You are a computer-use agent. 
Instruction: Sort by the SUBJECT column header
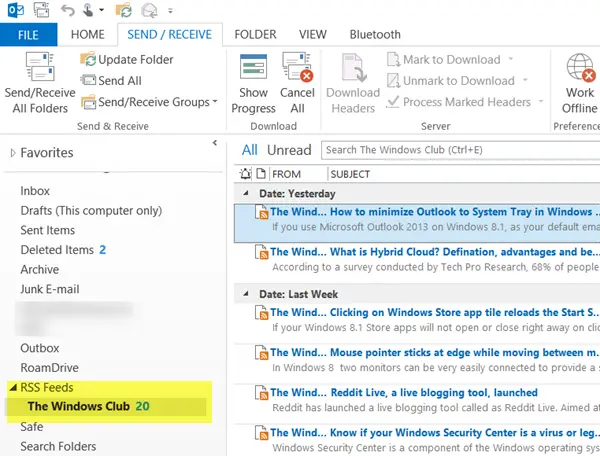pyautogui.click(x=350, y=174)
